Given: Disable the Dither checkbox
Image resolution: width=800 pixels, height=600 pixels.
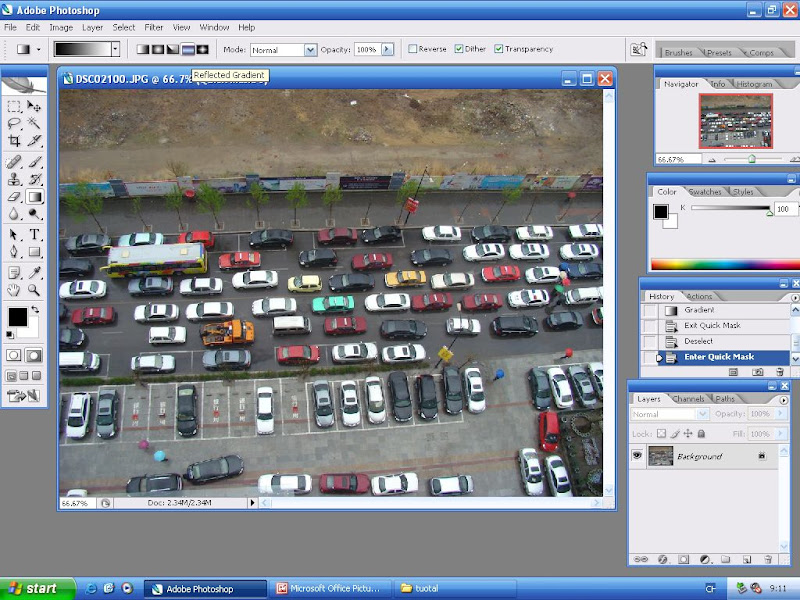Looking at the screenshot, I should click(x=459, y=48).
